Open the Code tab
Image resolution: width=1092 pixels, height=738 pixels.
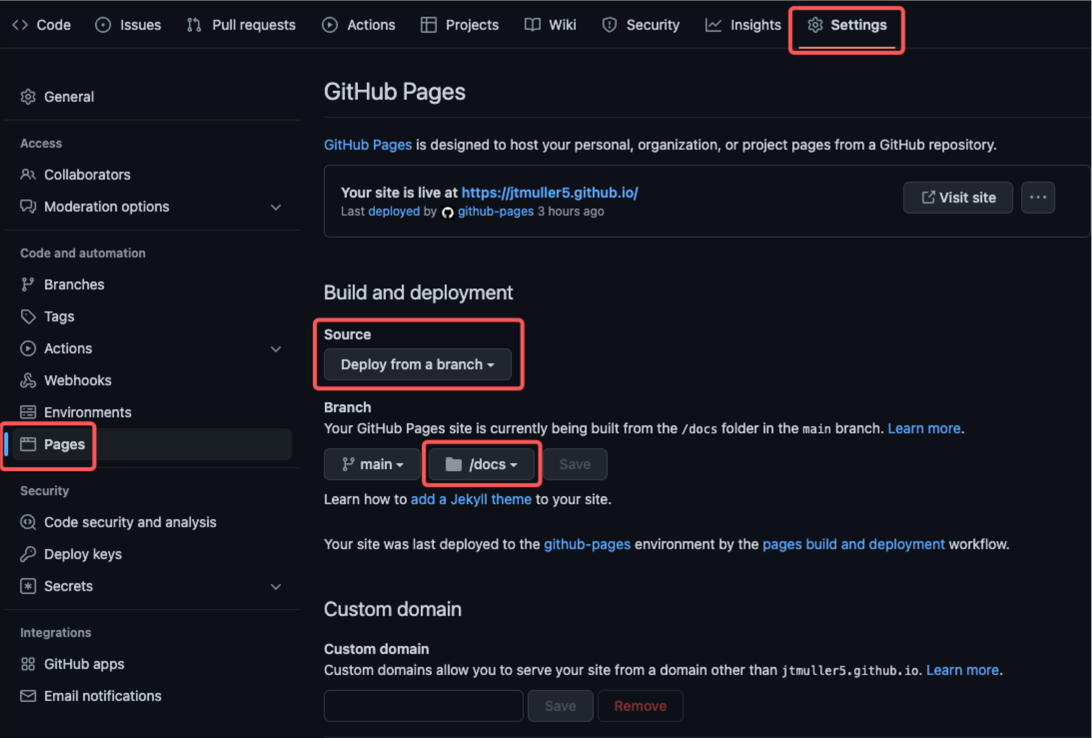tap(42, 25)
